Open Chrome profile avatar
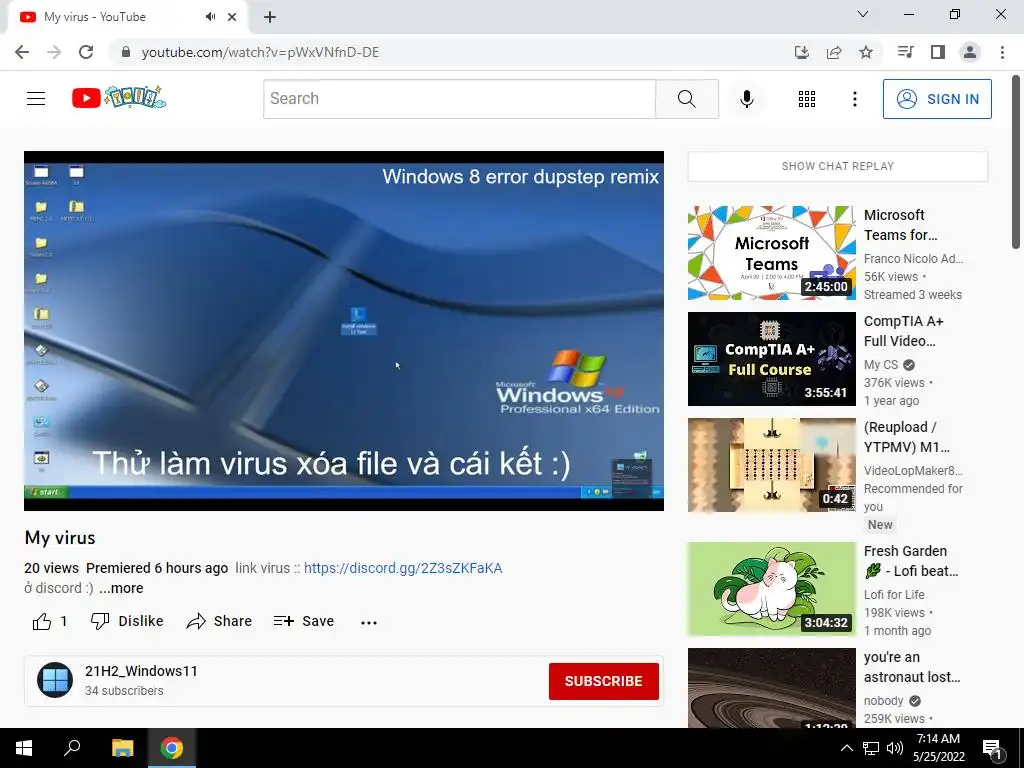Viewport: 1024px width, 768px height. 970,52
